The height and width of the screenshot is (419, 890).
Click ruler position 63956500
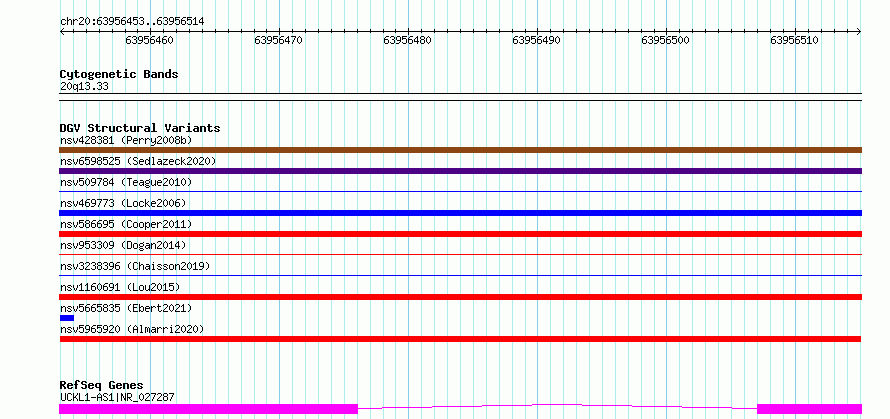point(665,40)
